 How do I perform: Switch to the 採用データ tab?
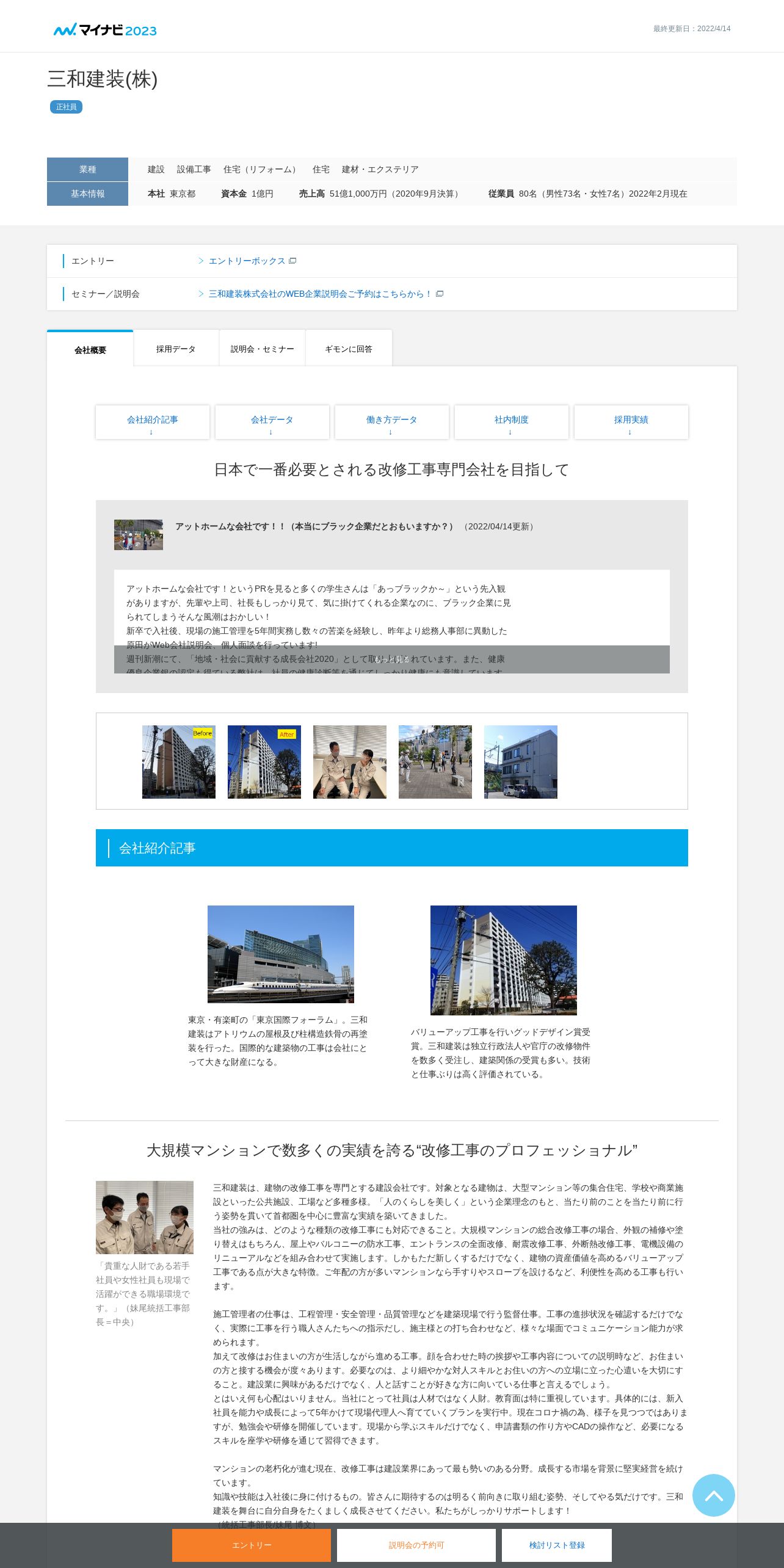pos(176,349)
